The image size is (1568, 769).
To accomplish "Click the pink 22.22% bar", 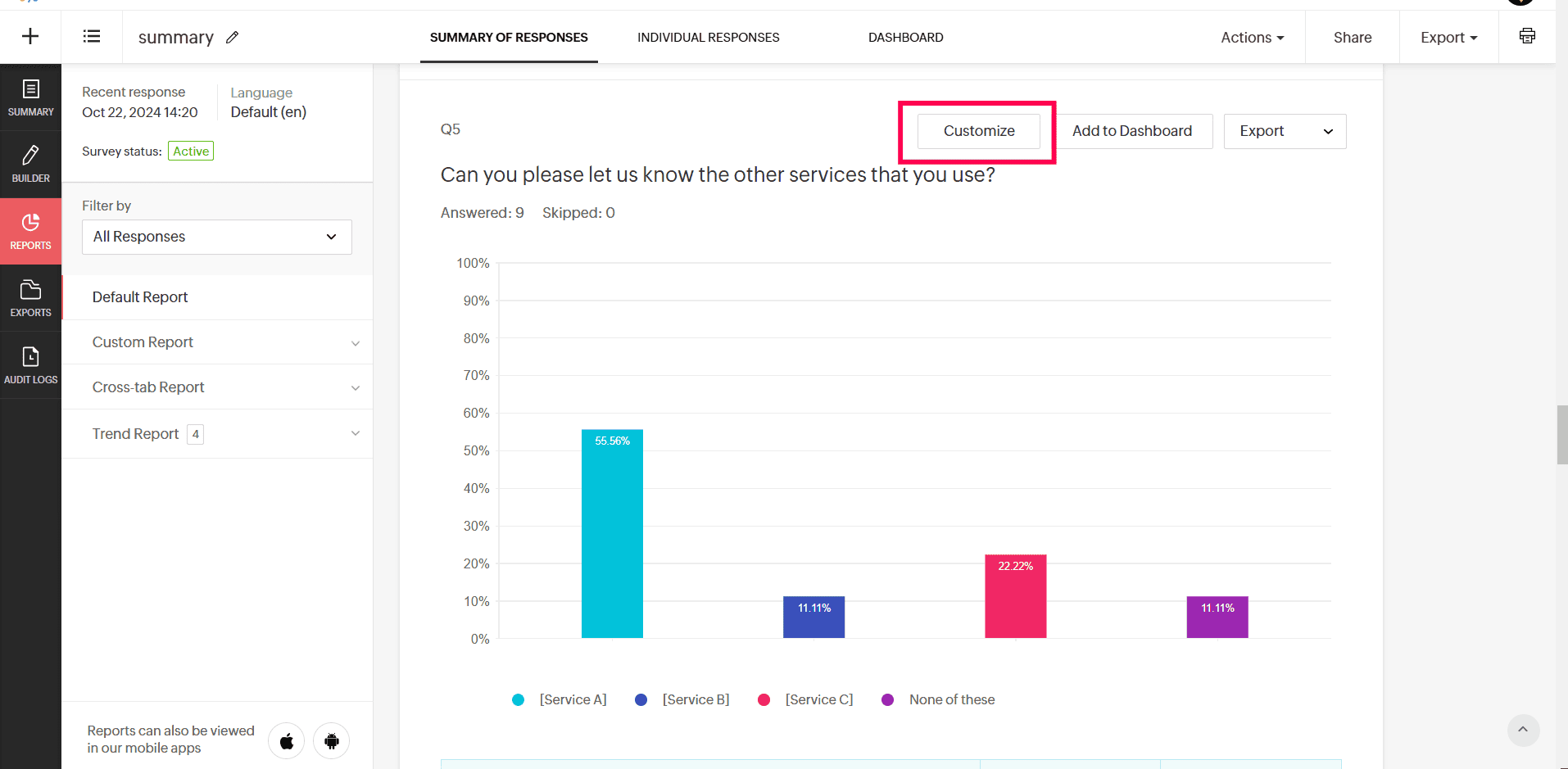I will coord(1016,596).
